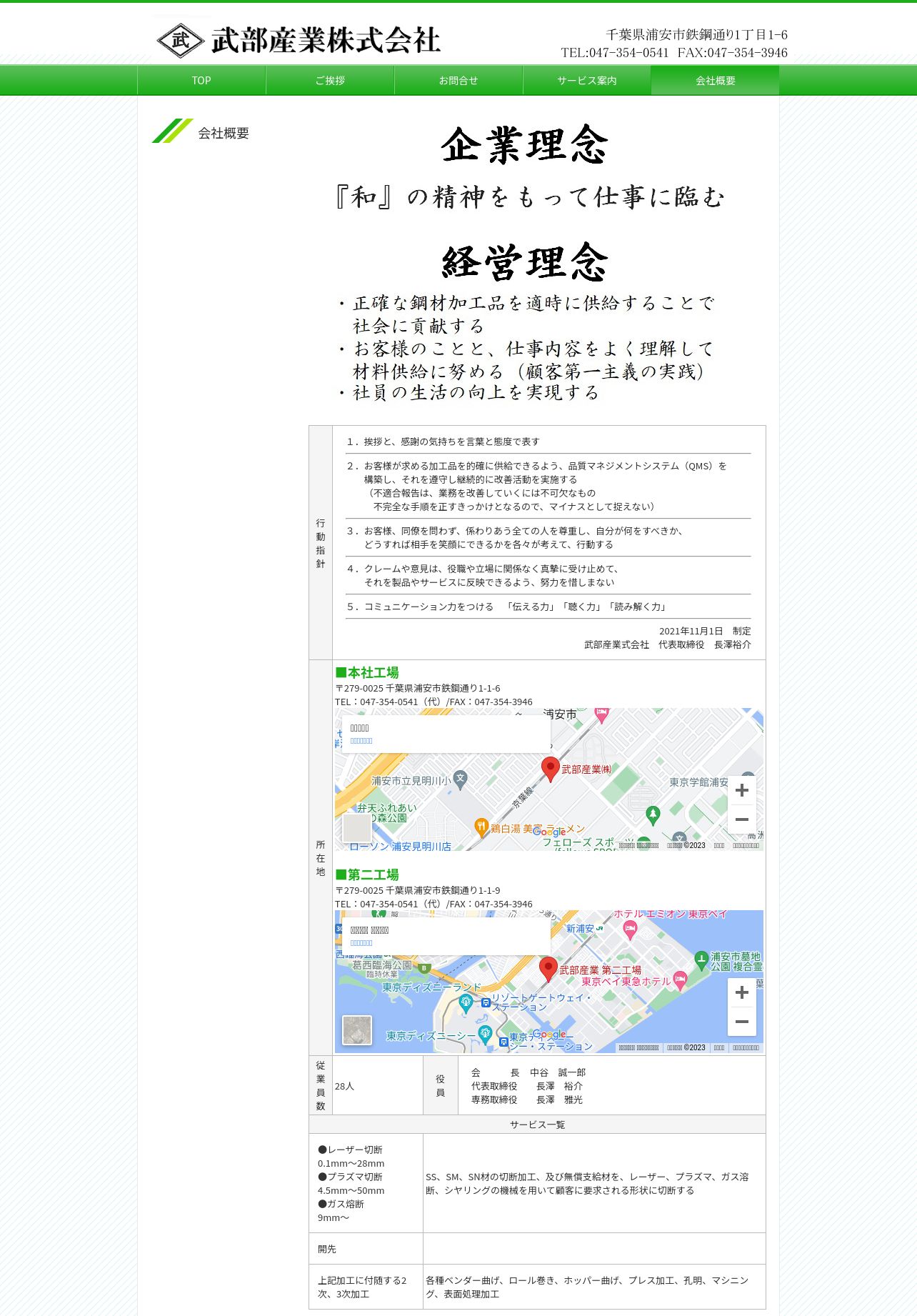Click the 代表取締役 長澤 裕介 officer row

tap(527, 1086)
